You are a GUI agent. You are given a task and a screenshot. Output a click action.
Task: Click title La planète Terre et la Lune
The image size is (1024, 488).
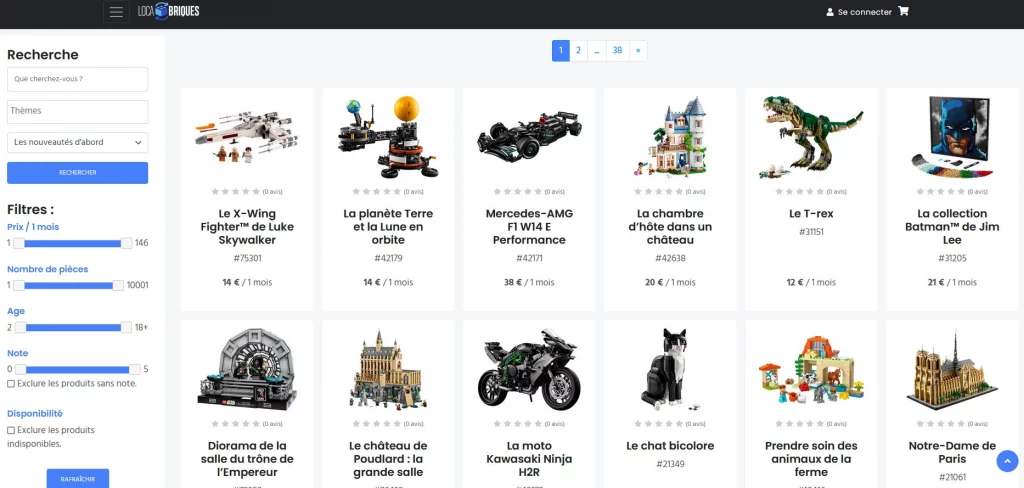click(388, 227)
